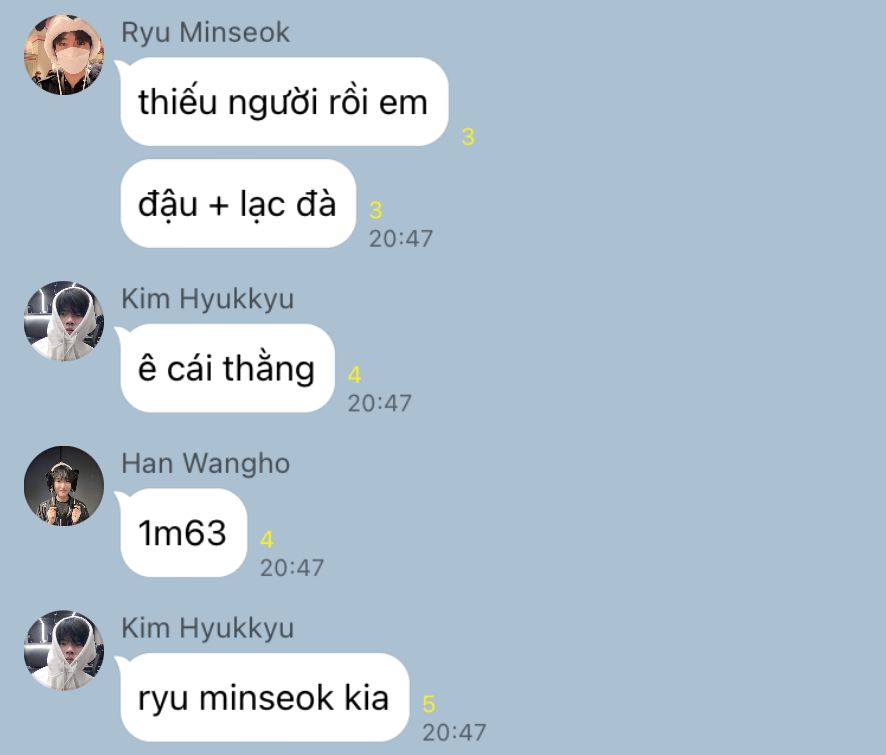Tap read count 4 beside 'ê cái thằng'
Screen dimensions: 886x755
point(354,375)
